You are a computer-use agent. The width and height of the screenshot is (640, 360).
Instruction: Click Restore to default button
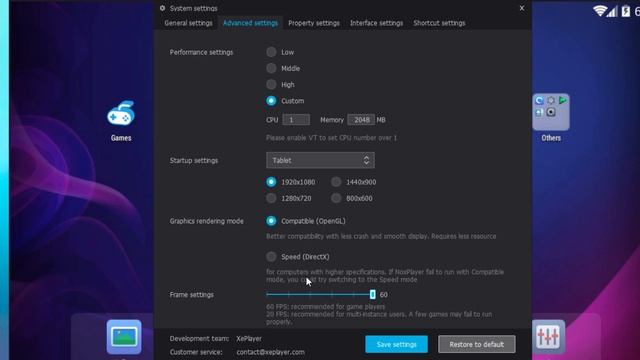477,344
